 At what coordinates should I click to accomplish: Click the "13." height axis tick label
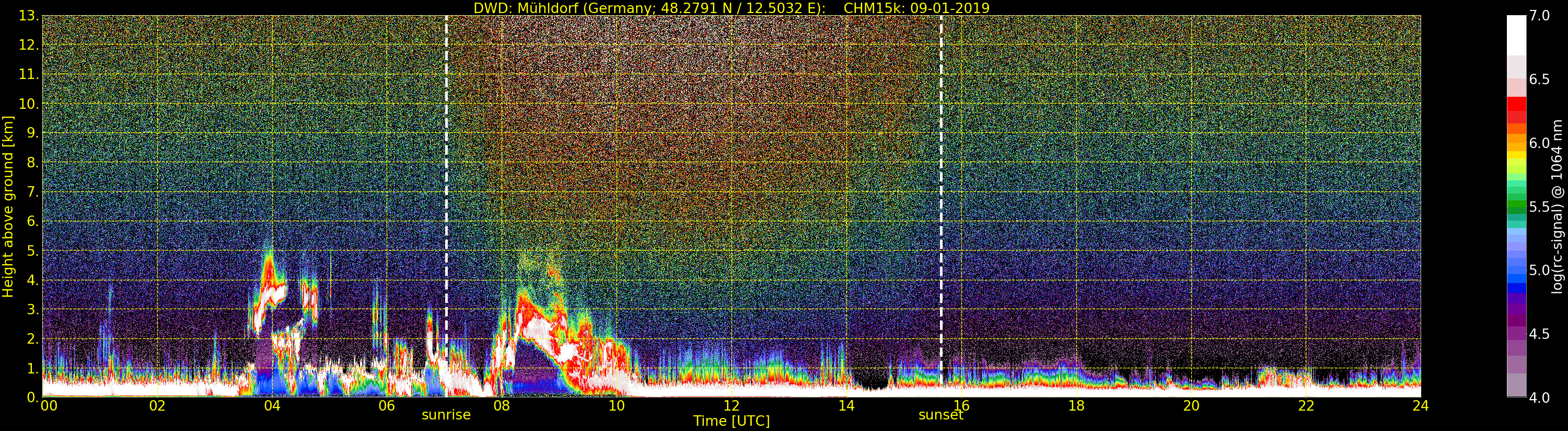tap(29, 16)
